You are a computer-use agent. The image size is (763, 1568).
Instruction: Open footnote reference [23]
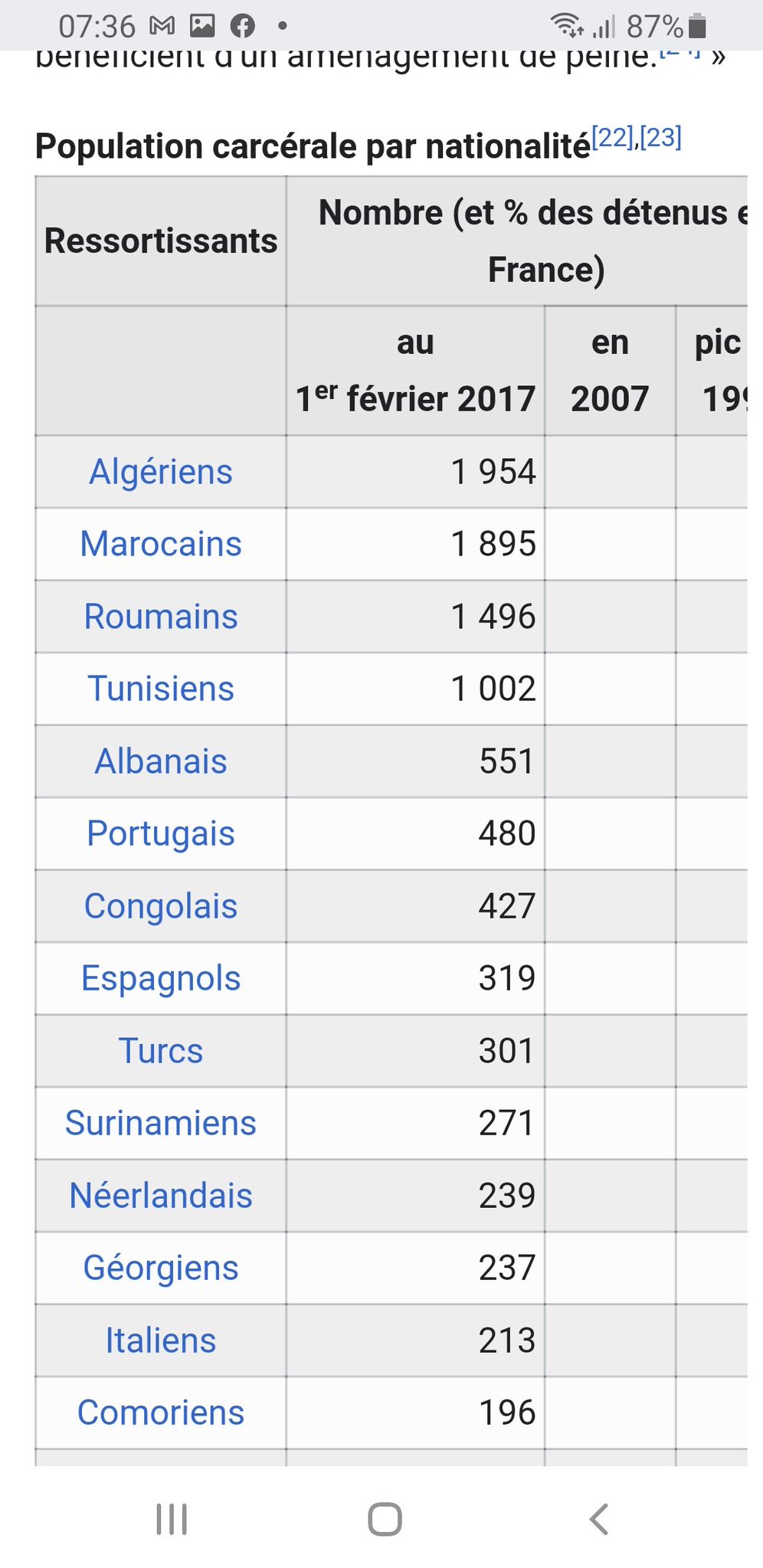point(660,138)
